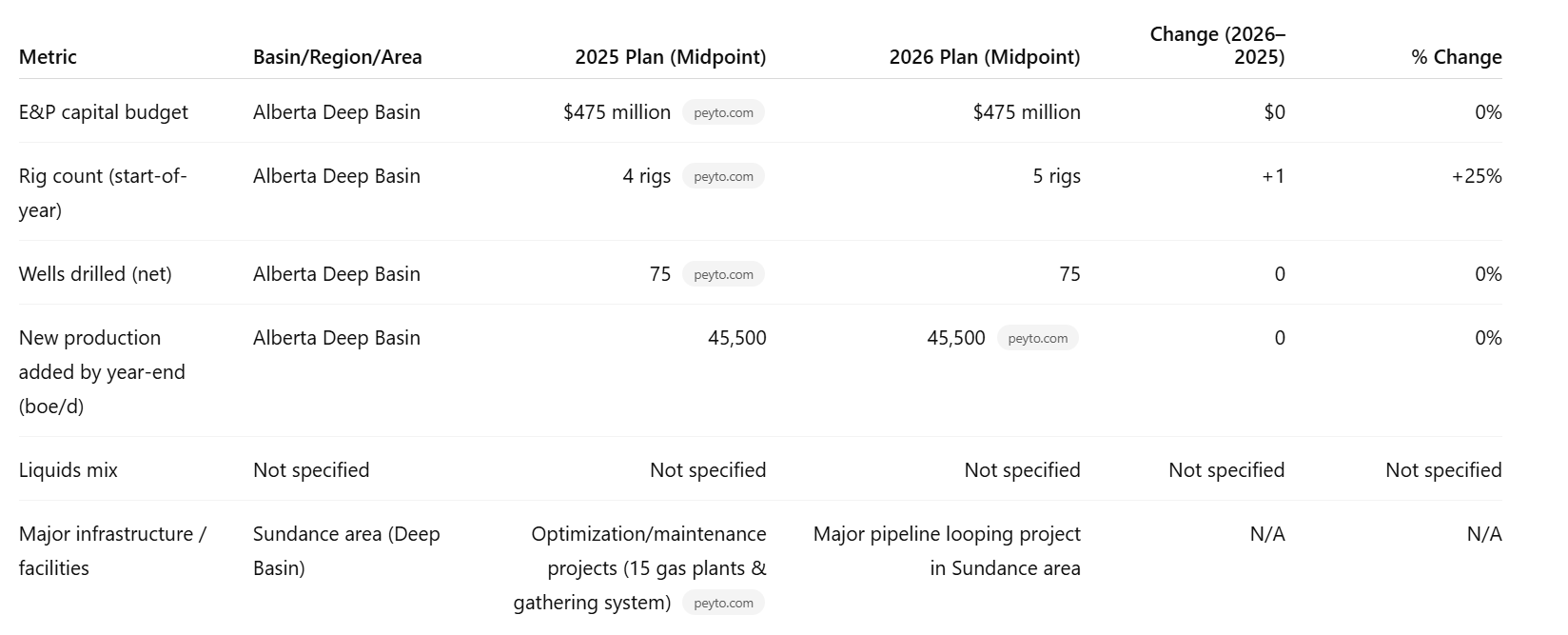Select the Metric column header
1568x635 pixels.
[x=48, y=57]
